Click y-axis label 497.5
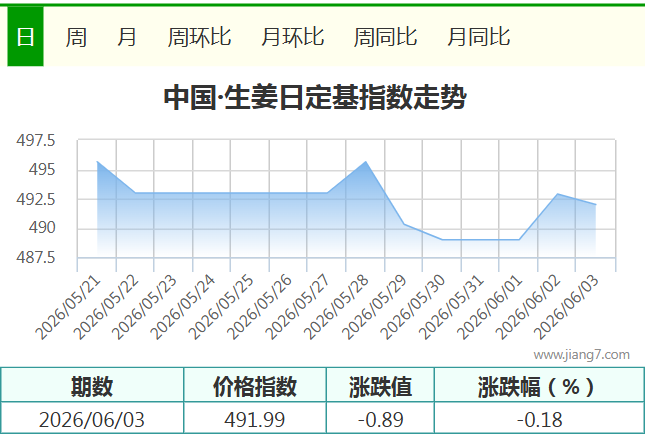The height and width of the screenshot is (440, 645). coord(35,141)
